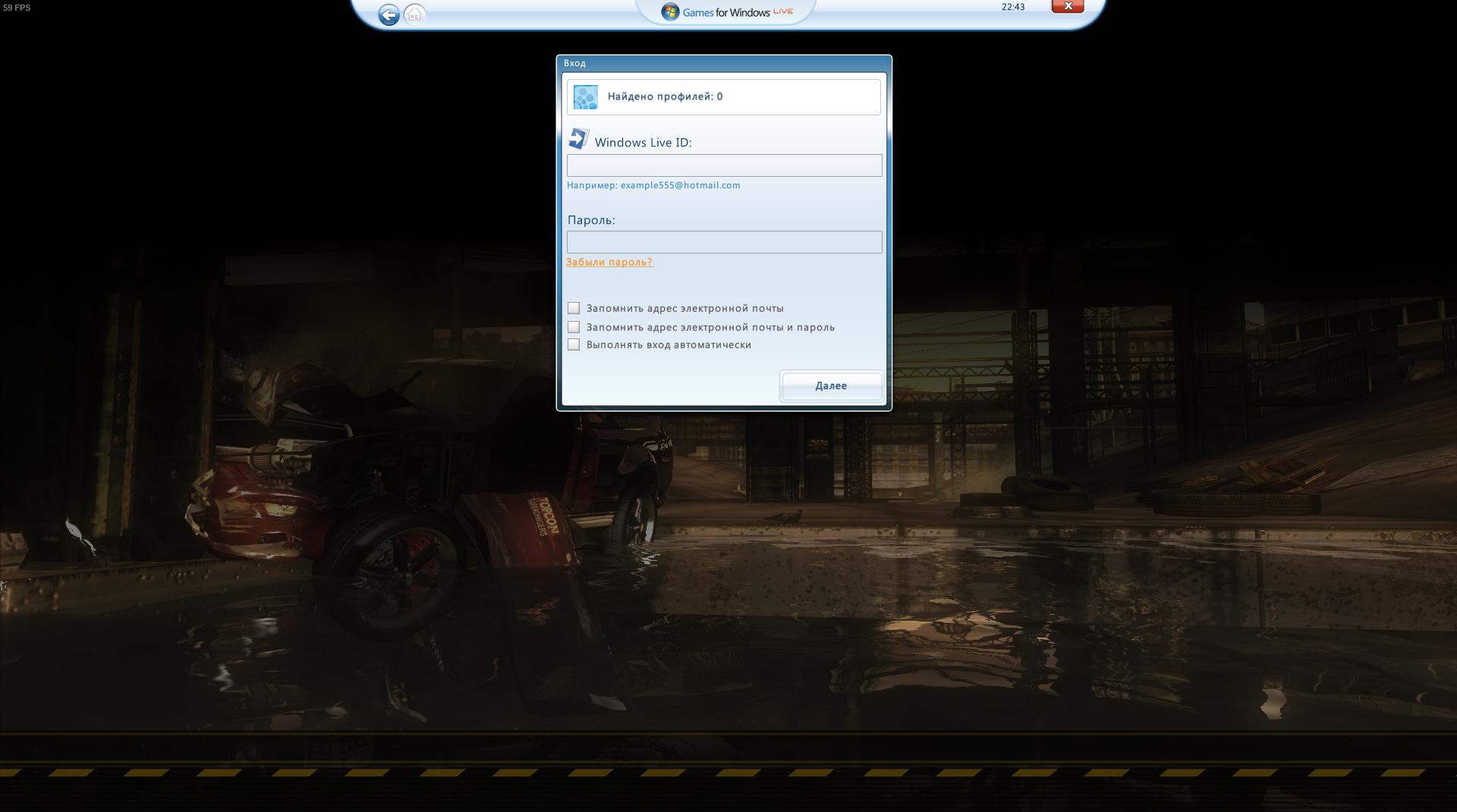
Task: Click the Games for Windows LIVE logo
Action: point(727,12)
